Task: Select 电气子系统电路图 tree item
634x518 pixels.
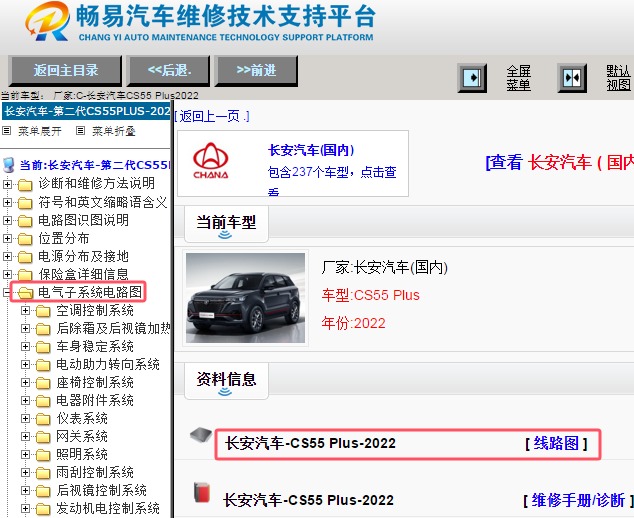Action: point(90,292)
